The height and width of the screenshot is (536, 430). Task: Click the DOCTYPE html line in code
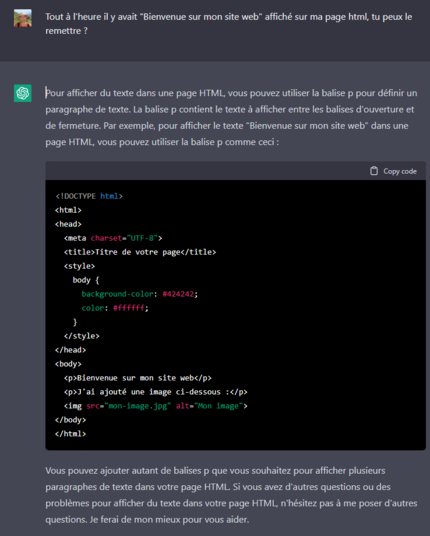[89, 196]
